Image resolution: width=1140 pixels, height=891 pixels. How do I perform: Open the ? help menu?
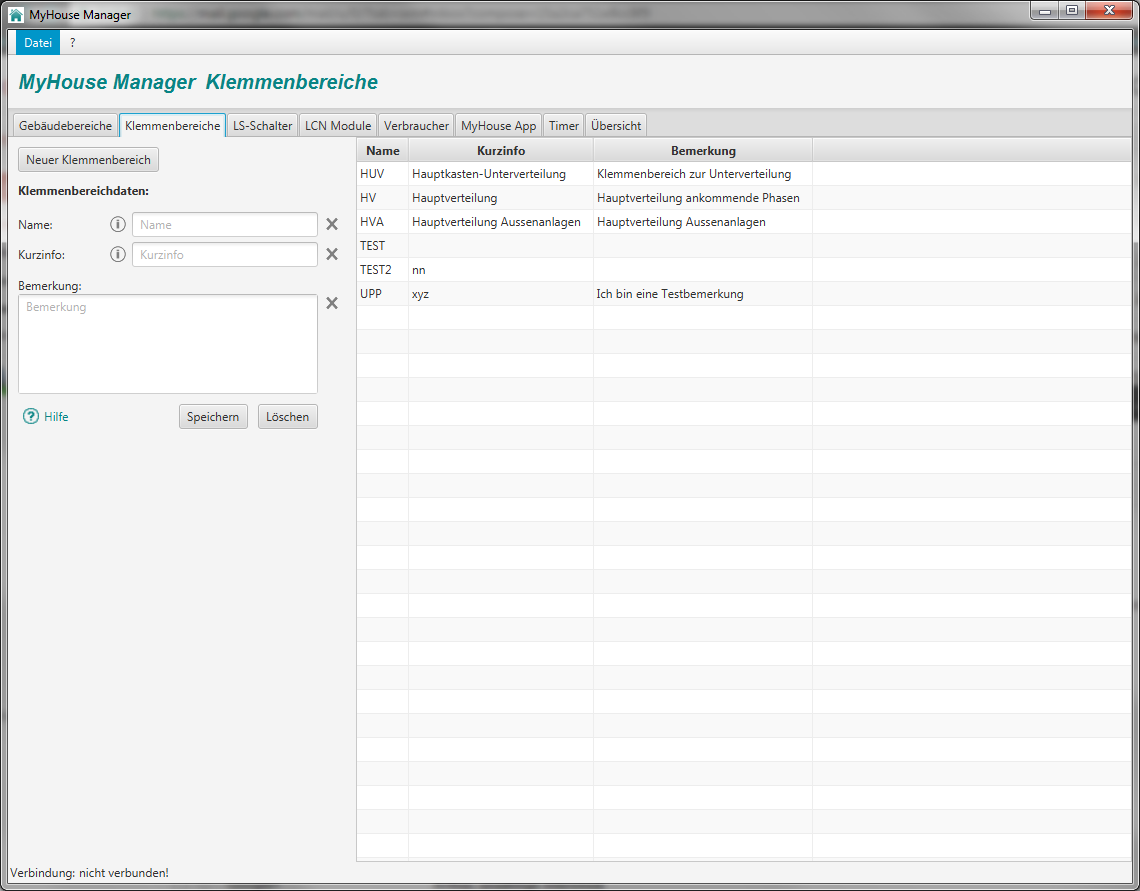(72, 43)
